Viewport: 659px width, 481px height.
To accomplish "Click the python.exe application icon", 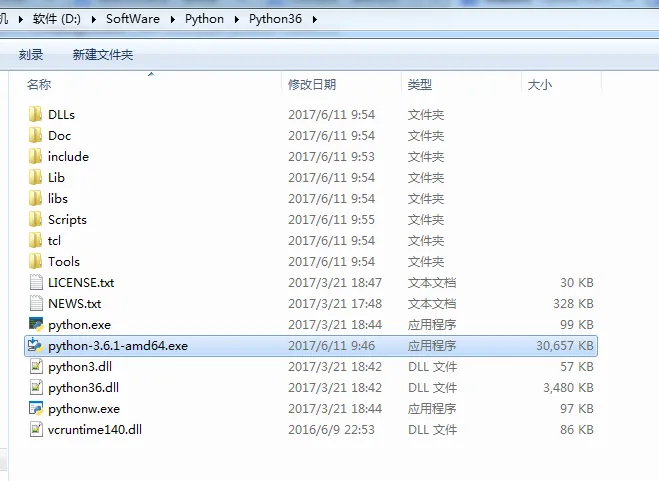I will coord(36,325).
